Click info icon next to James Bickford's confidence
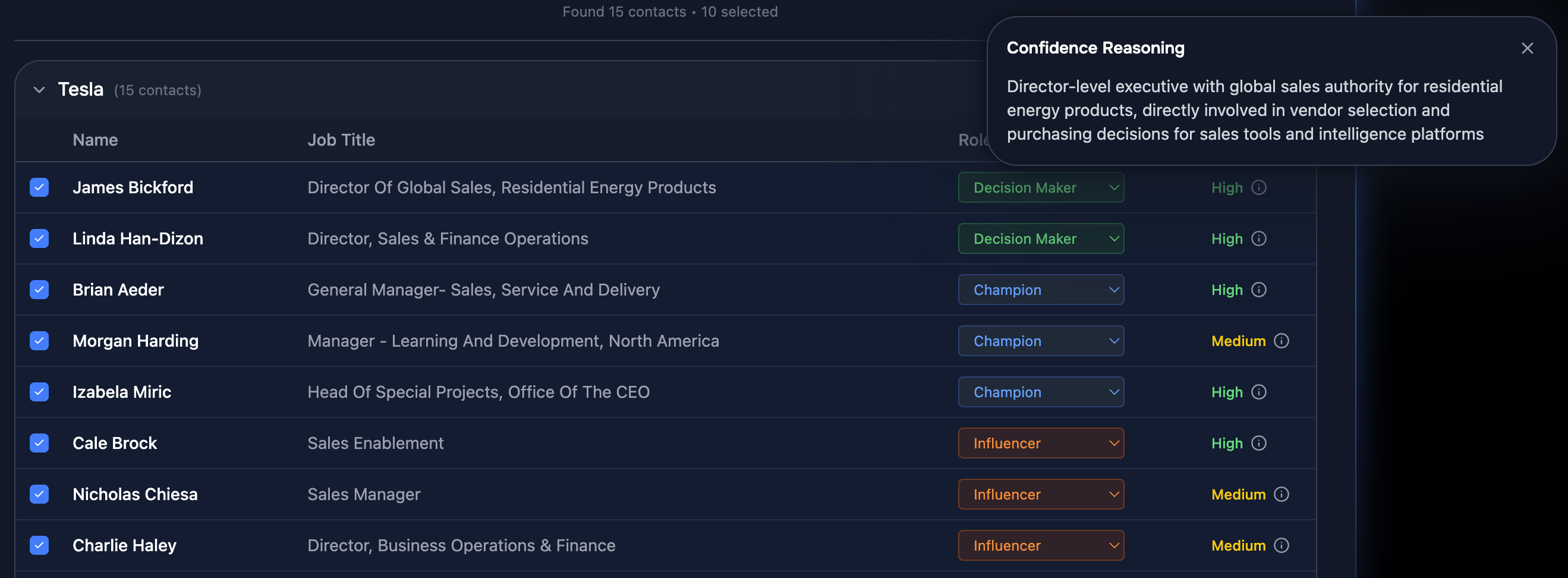Image resolution: width=1568 pixels, height=578 pixels. [1259, 187]
